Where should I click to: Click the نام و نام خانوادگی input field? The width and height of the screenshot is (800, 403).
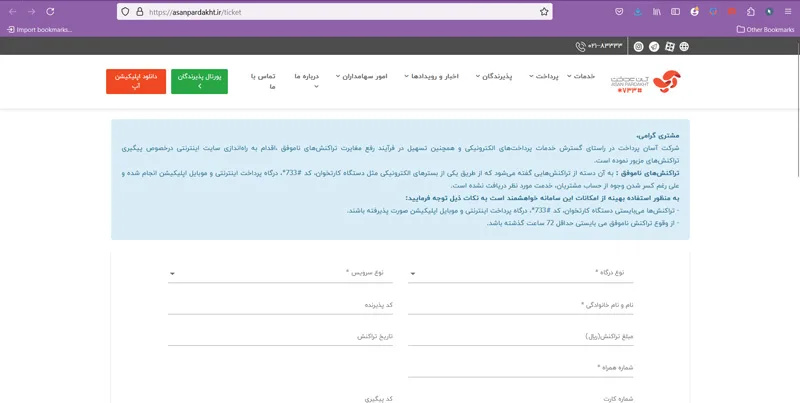point(520,305)
